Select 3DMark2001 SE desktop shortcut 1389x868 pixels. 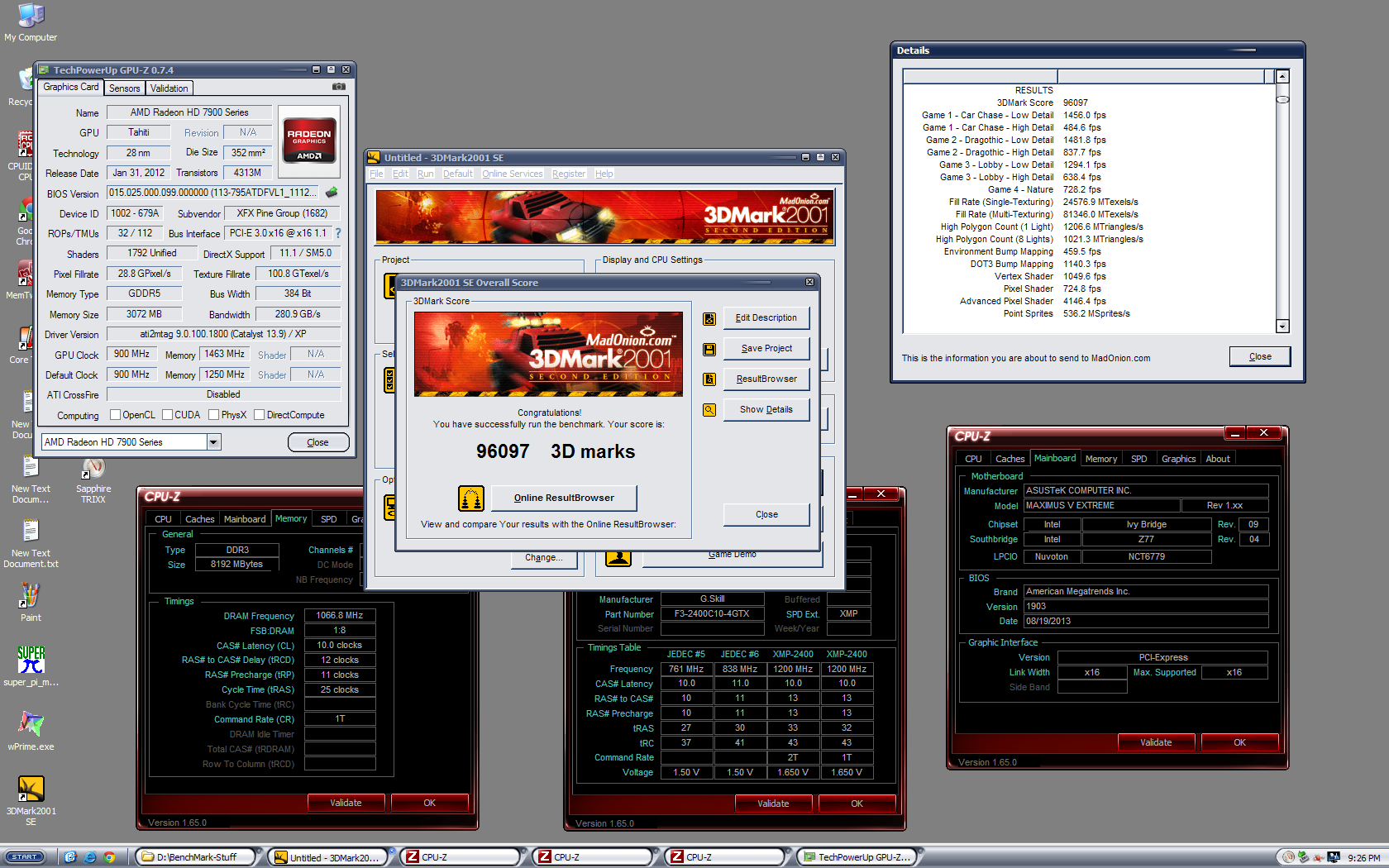tap(31, 800)
